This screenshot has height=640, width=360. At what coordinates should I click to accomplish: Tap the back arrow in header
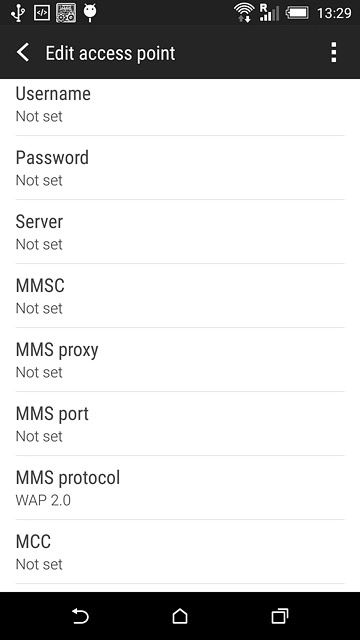23,53
